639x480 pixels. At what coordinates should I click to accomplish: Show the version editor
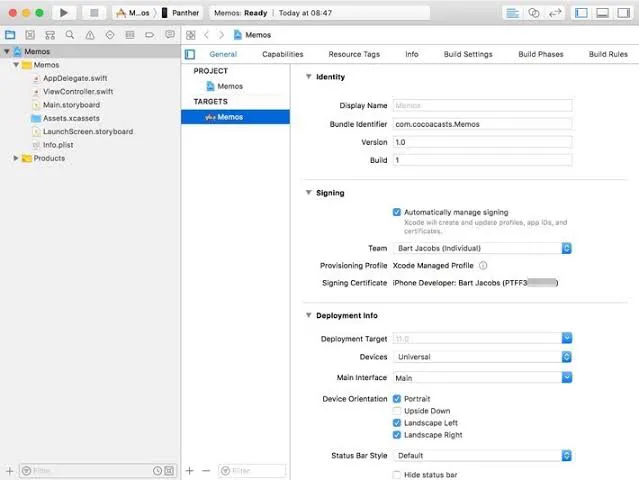pos(555,13)
